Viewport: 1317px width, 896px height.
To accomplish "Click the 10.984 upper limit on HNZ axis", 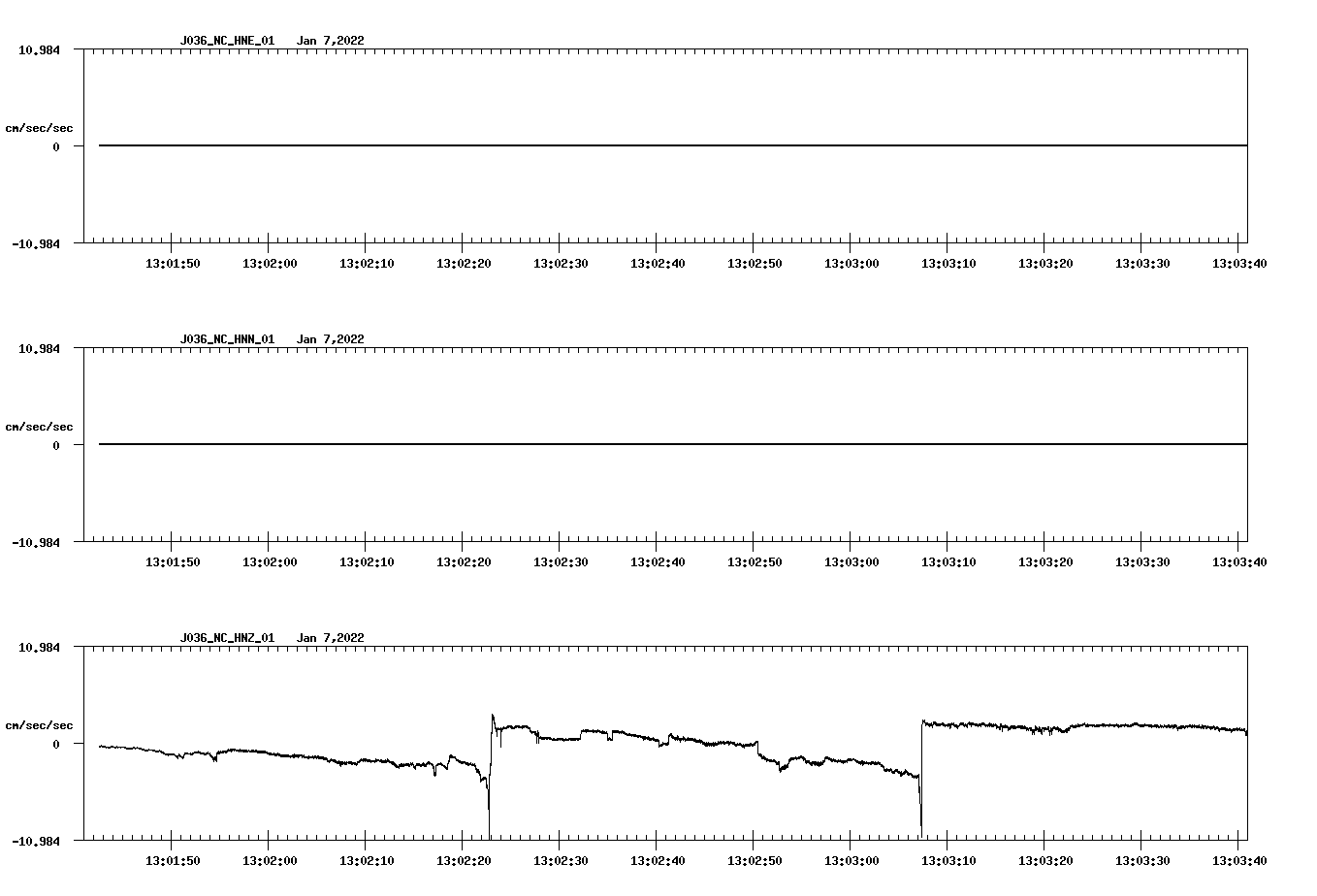I will [39, 647].
